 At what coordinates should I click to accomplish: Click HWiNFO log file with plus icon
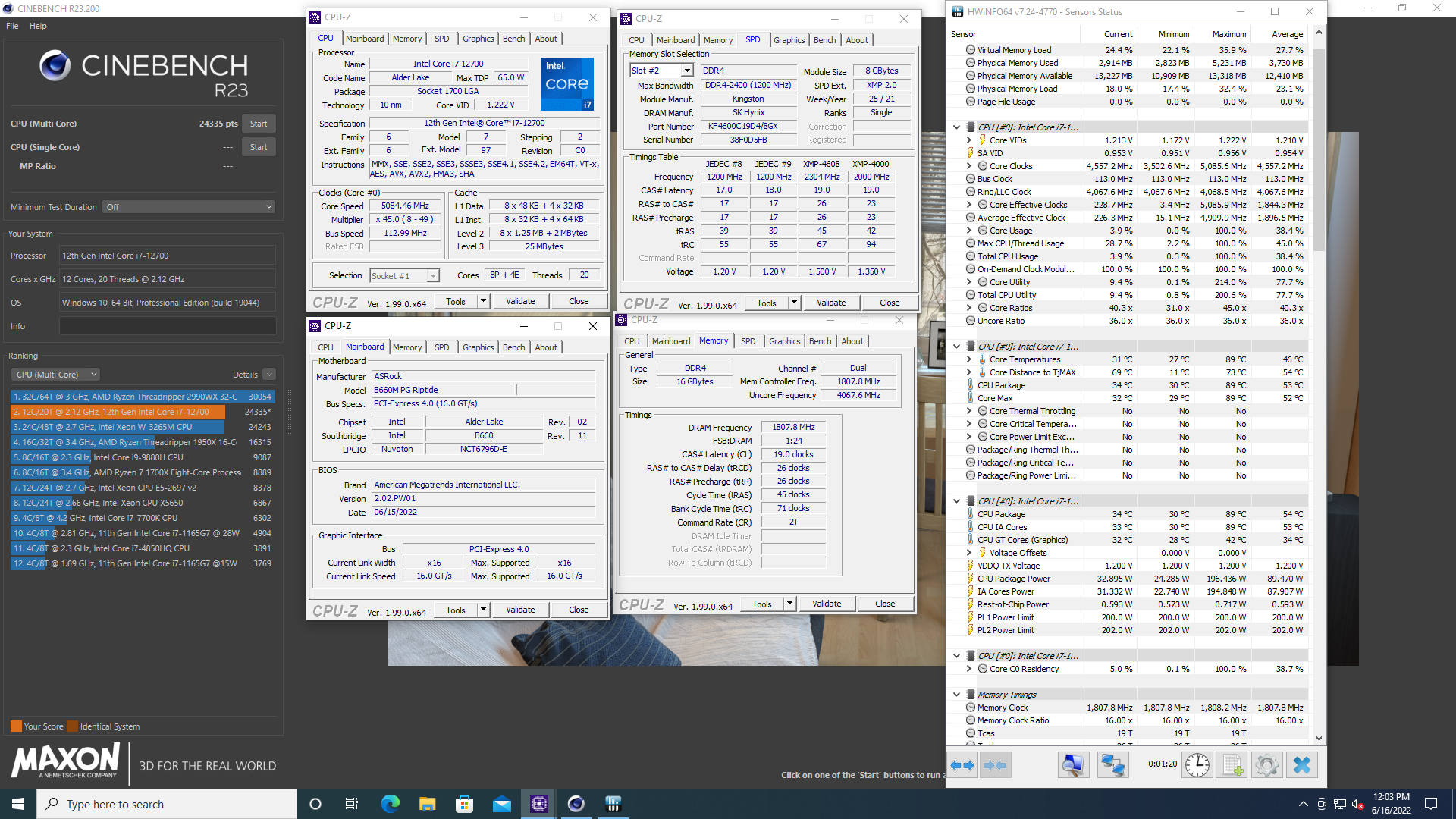[1232, 765]
